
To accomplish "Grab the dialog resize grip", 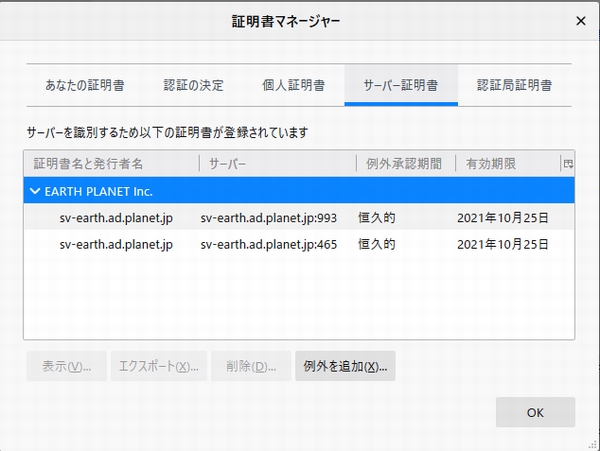I will (593, 444).
